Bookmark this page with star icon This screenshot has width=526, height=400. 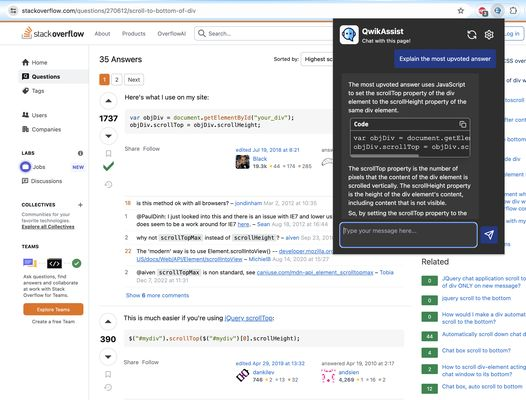461,11
